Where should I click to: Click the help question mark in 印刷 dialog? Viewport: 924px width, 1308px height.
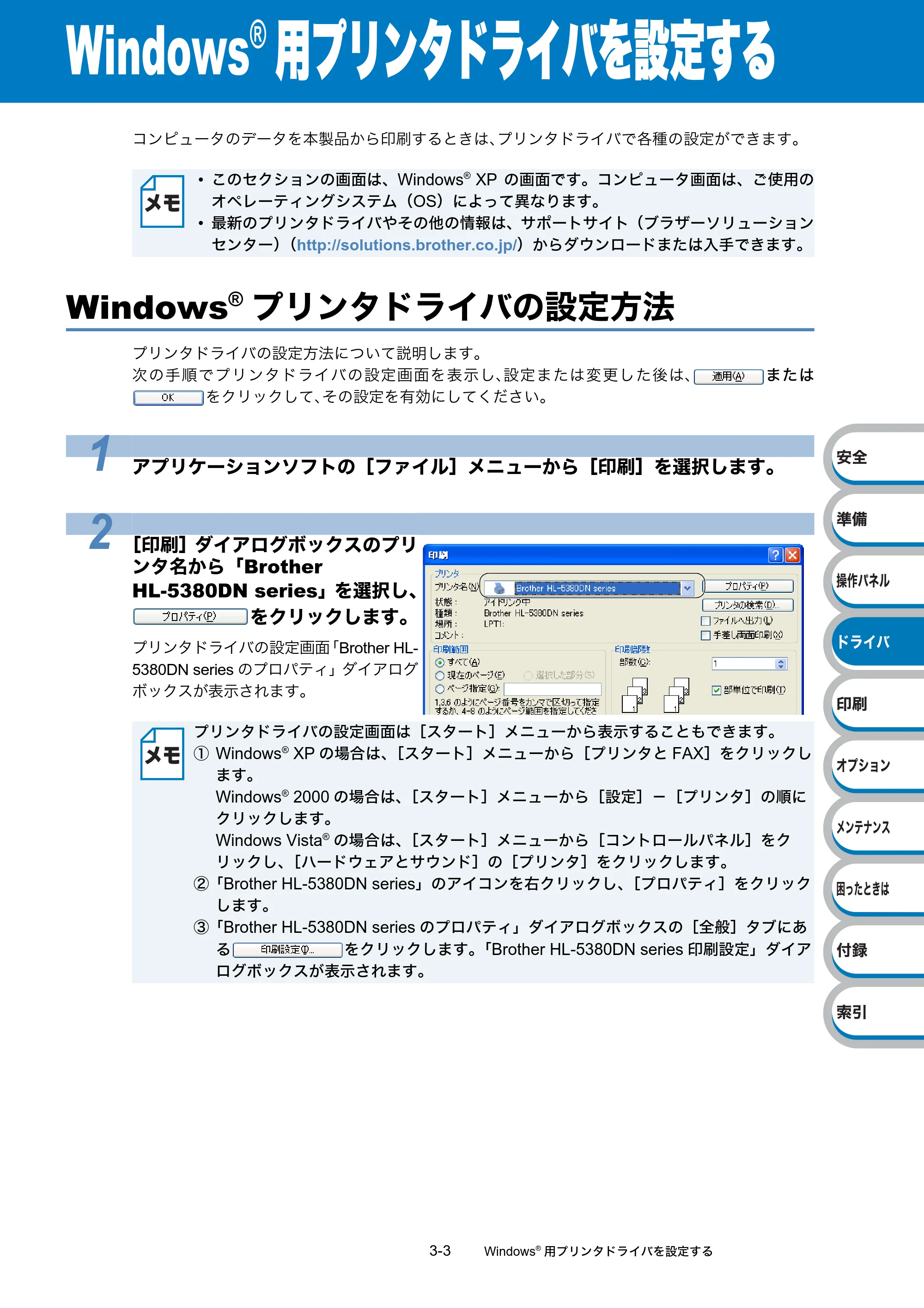coord(775,555)
